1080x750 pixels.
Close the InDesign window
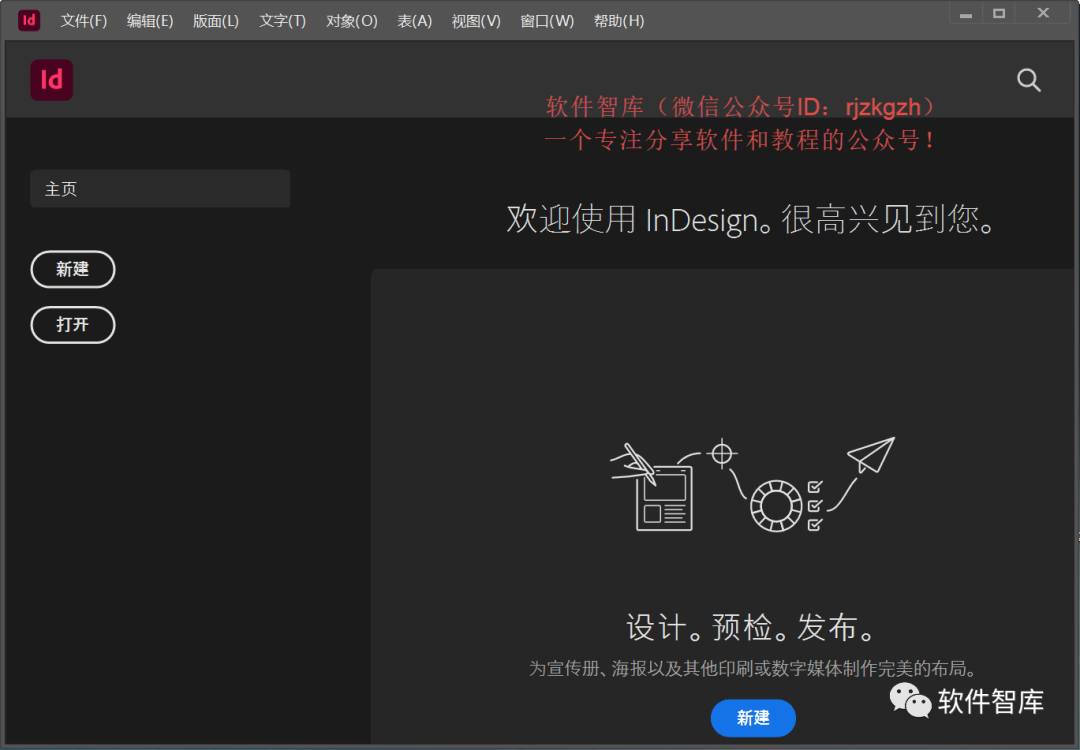click(x=1043, y=13)
